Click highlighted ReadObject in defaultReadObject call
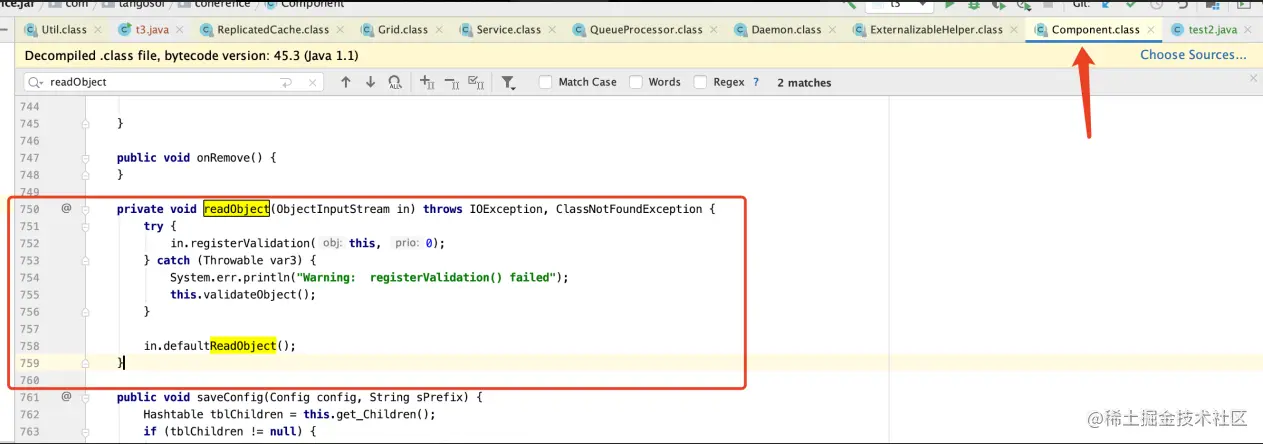The height and width of the screenshot is (444, 1263). tap(243, 345)
